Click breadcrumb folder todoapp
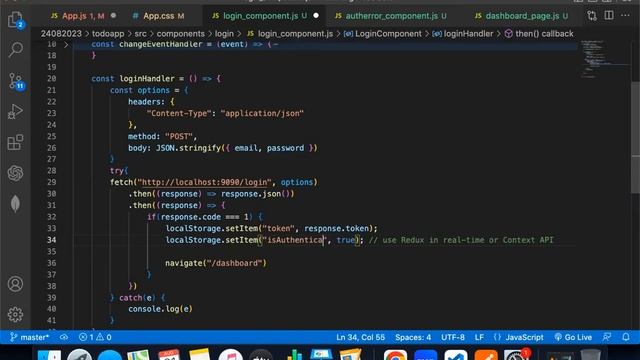Image resolution: width=640 pixels, height=360 pixels. 108,34
